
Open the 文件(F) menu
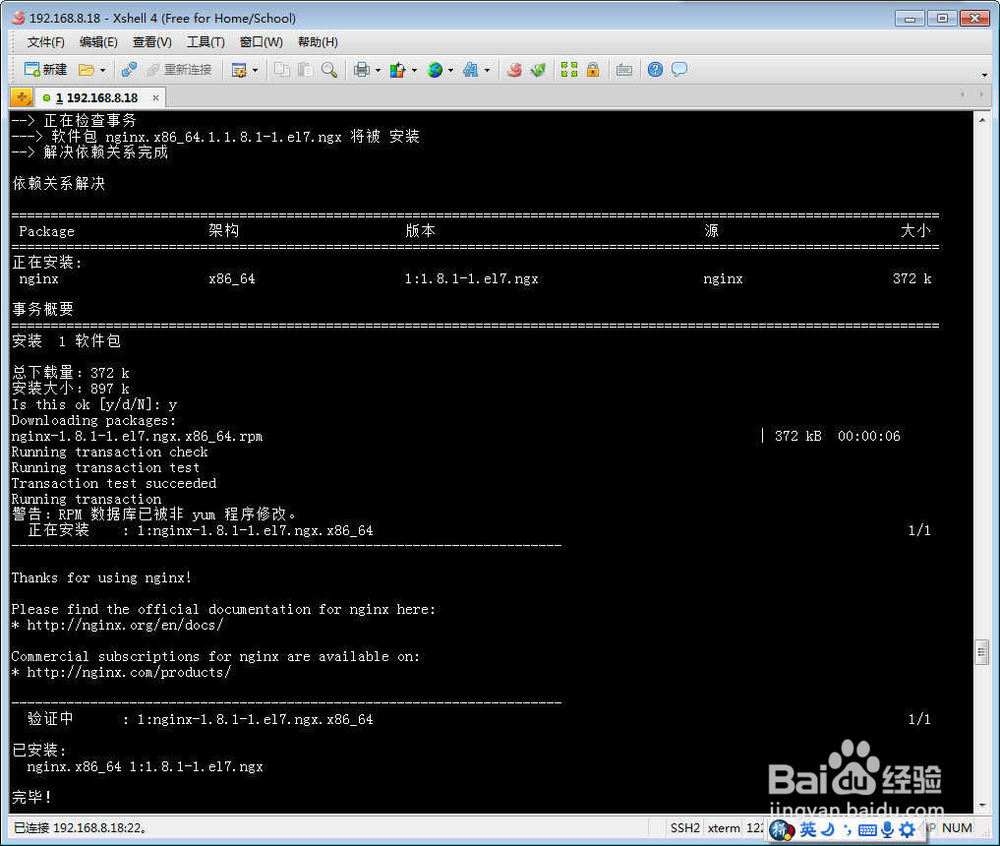[45, 42]
